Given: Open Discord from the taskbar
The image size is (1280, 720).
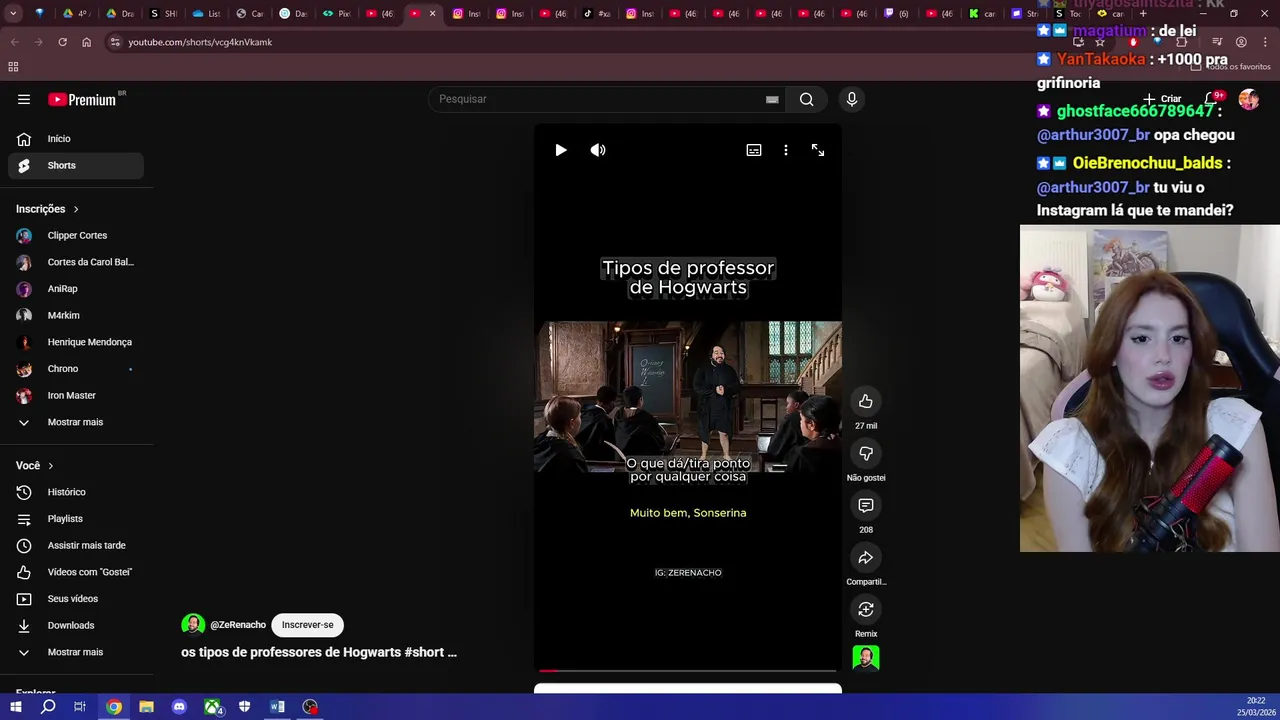Looking at the screenshot, I should [x=179, y=707].
